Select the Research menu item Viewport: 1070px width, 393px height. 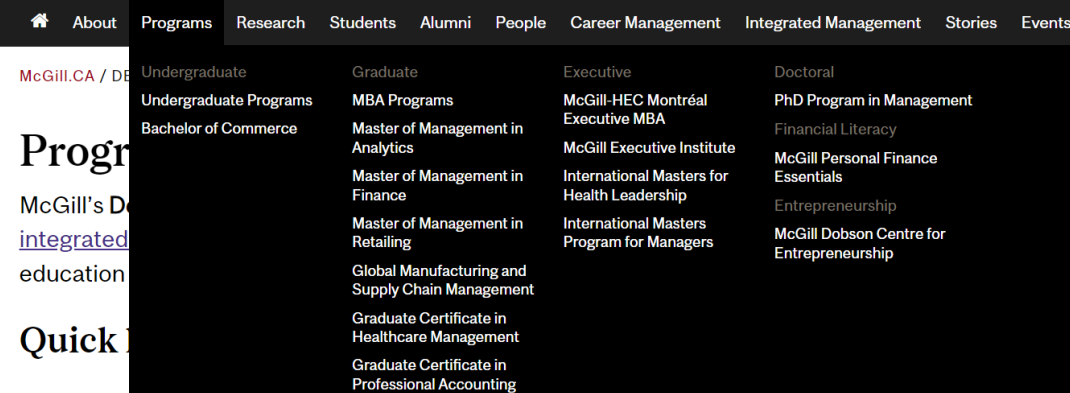tap(271, 23)
